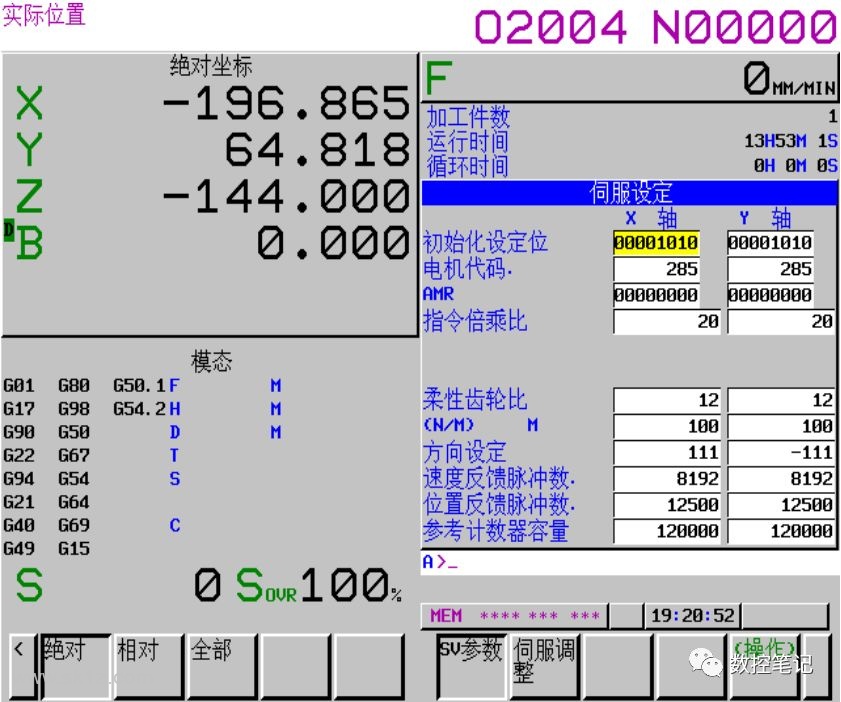Image resolution: width=841 pixels, height=702 pixels.
Task: Open the SV参数 servo parameter softkey
Action: tap(471, 666)
